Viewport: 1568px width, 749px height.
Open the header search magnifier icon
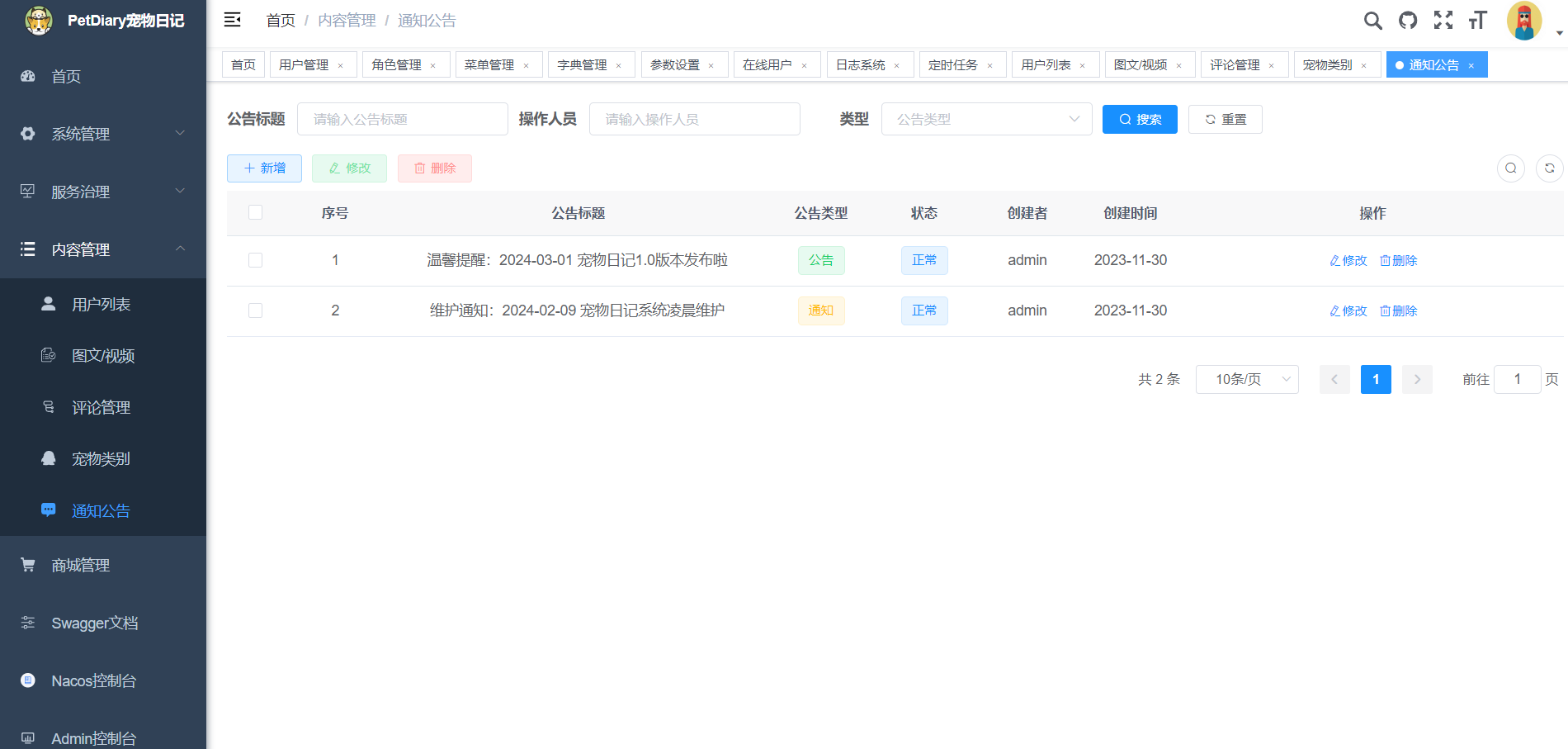[1373, 21]
